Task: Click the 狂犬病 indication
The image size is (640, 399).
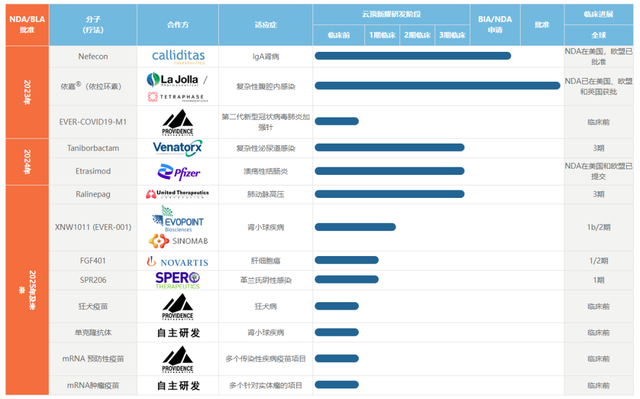Action: pyautogui.click(x=266, y=306)
